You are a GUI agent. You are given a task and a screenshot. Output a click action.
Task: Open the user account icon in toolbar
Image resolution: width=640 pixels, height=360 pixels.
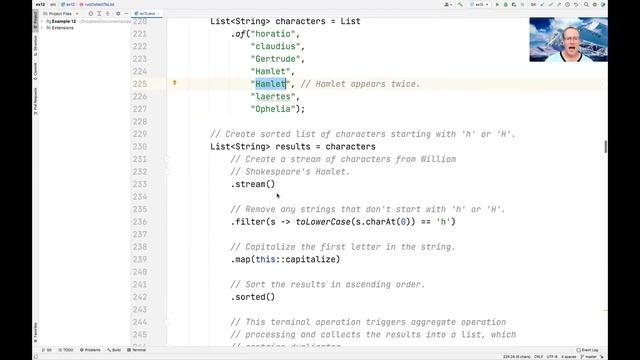point(447,4)
